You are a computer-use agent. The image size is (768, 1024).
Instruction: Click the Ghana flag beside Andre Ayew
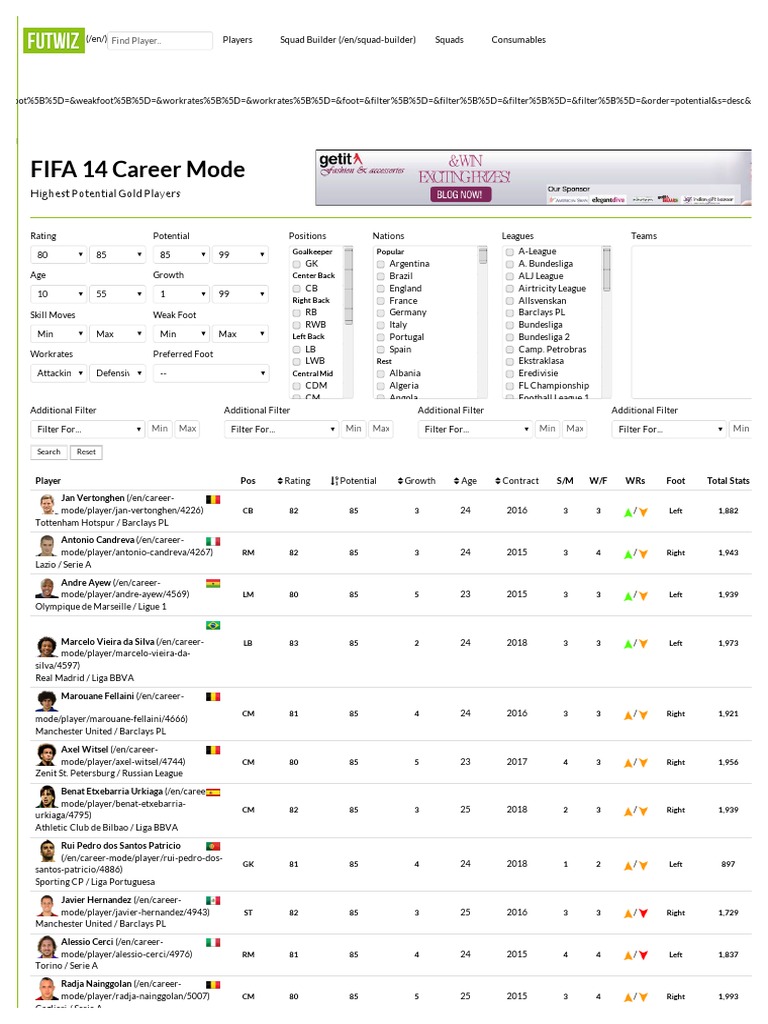[213, 582]
